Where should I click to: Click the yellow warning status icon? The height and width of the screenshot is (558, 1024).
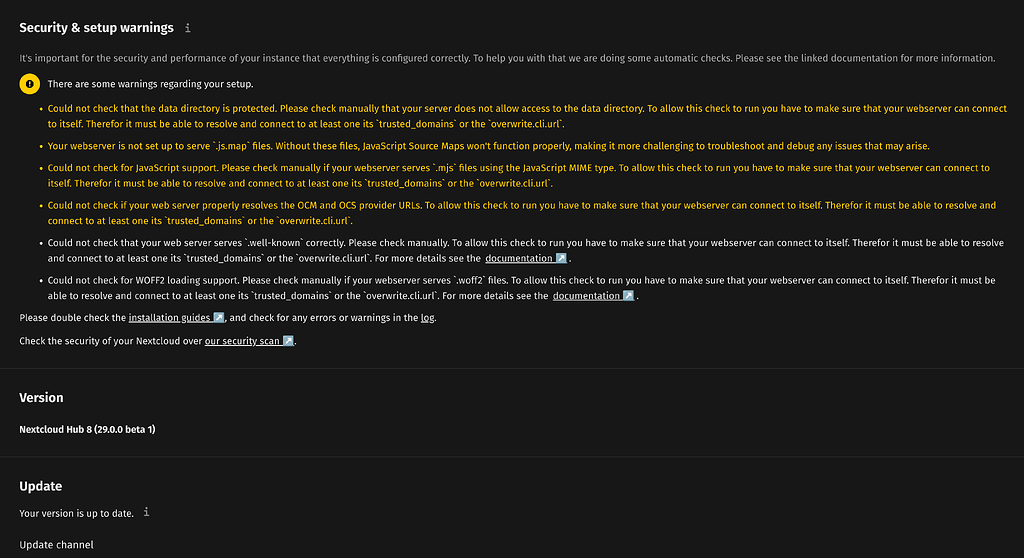point(30,84)
